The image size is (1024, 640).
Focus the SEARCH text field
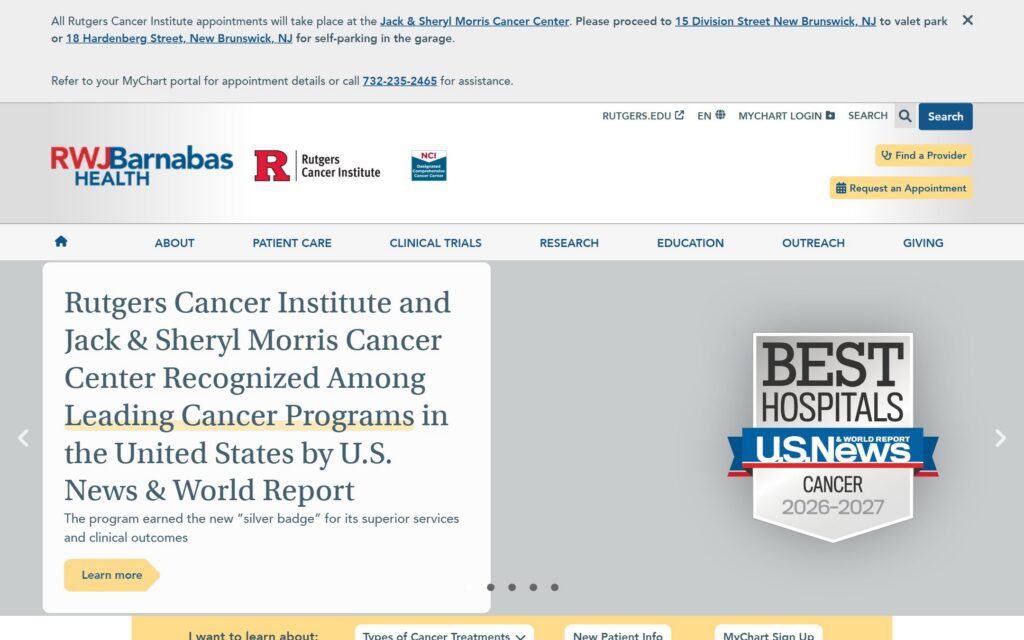868,116
